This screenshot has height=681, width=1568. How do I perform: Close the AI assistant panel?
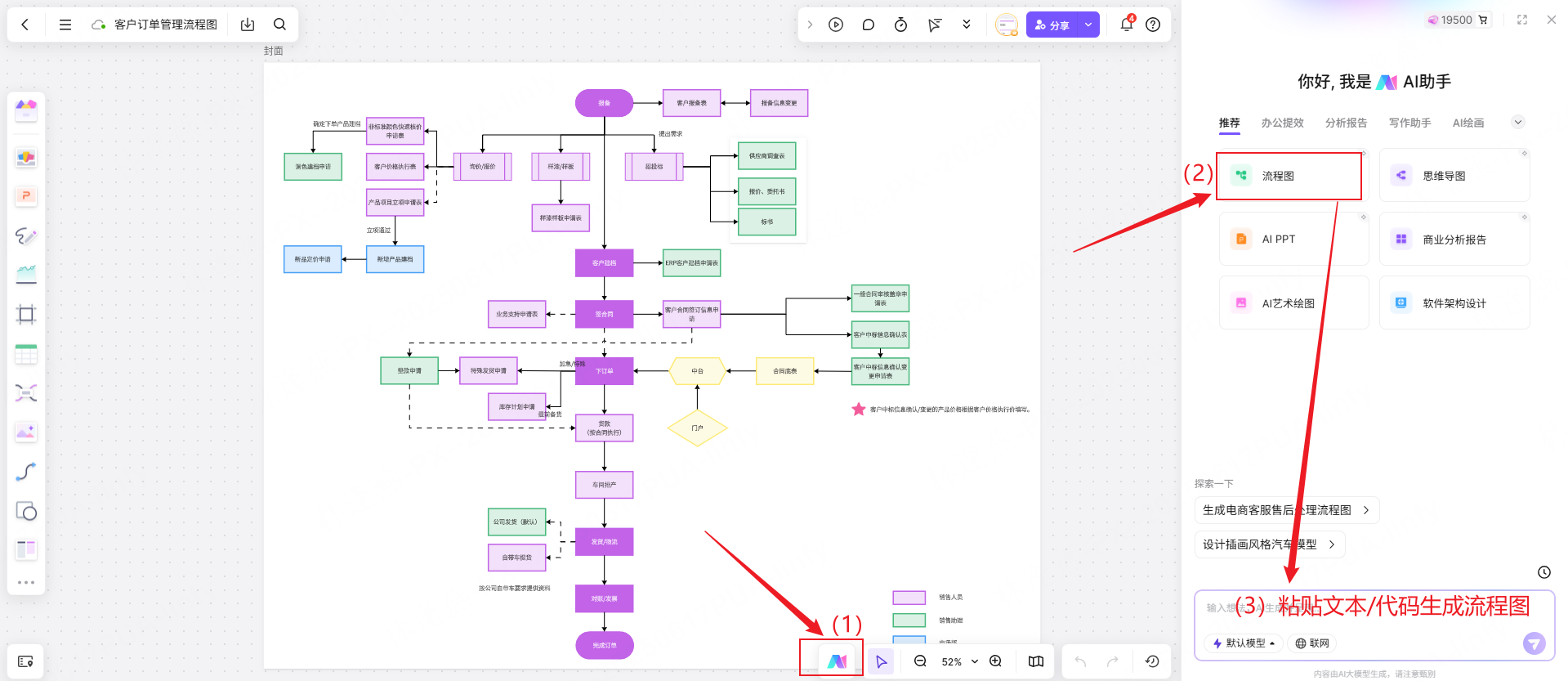pos(1552,20)
